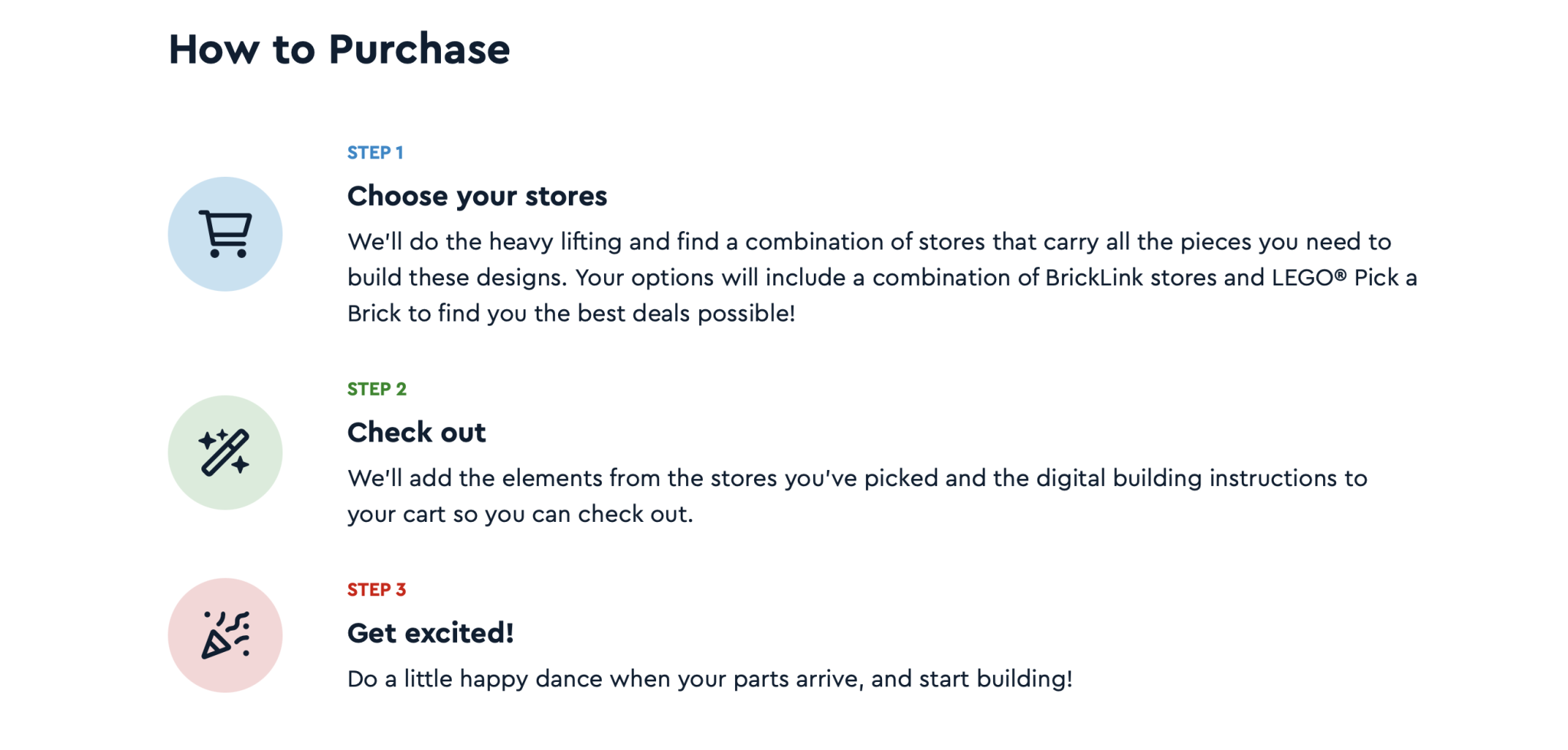Click the magic wand sparkle icon
Image resolution: width=1568 pixels, height=750 pixels.
pos(225,452)
